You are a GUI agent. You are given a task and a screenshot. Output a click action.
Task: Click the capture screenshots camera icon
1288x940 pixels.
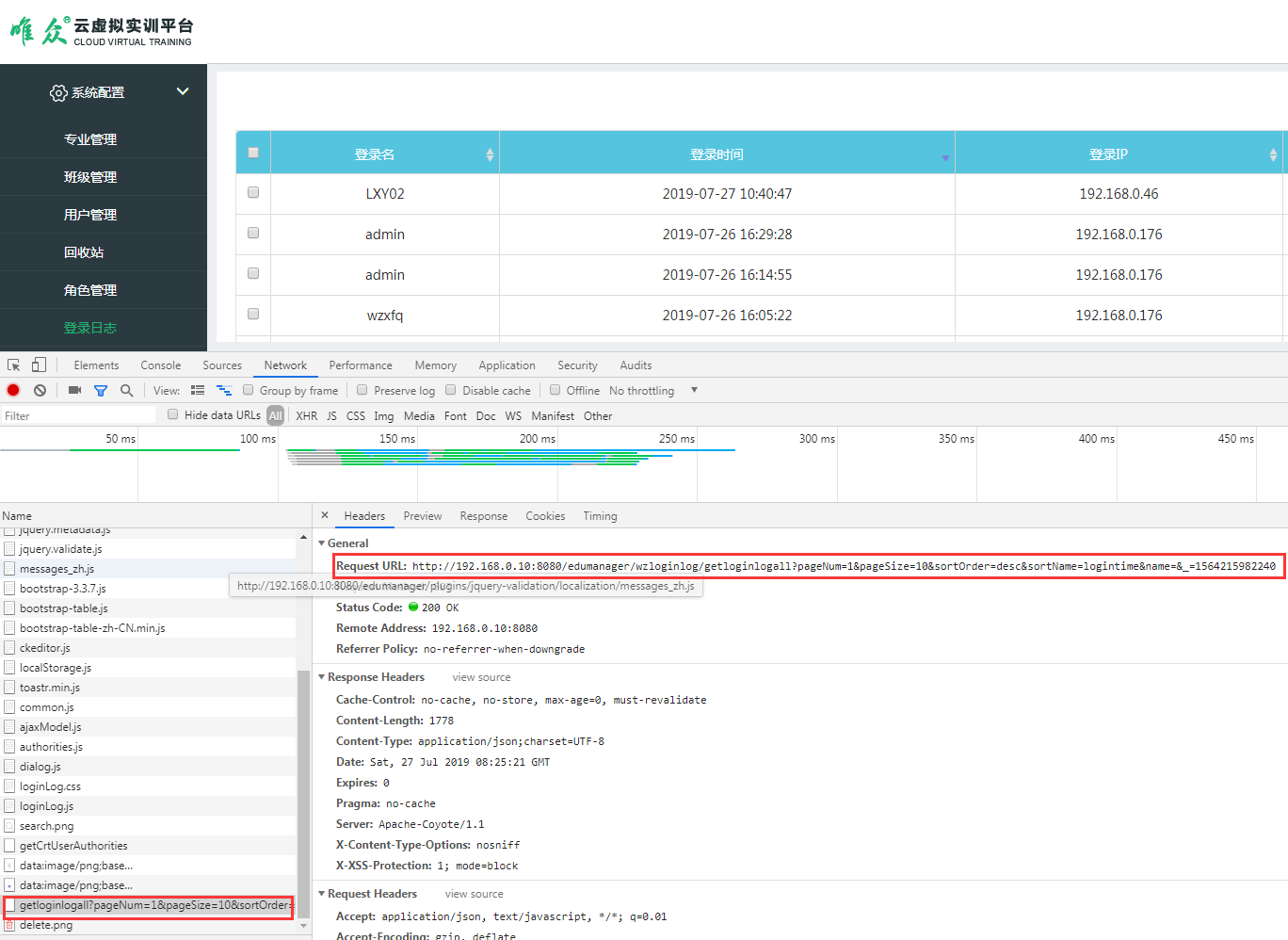74,391
